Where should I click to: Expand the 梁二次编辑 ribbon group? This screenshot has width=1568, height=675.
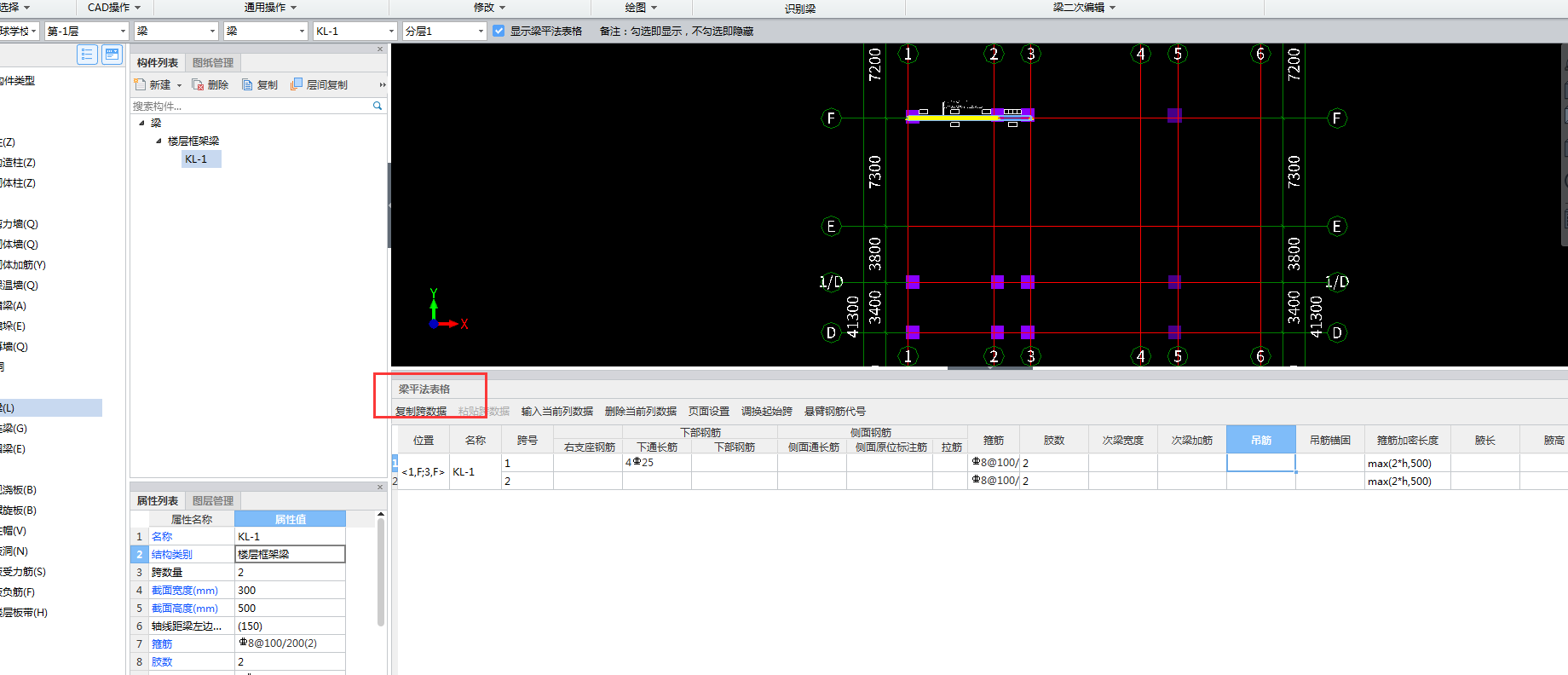1084,8
